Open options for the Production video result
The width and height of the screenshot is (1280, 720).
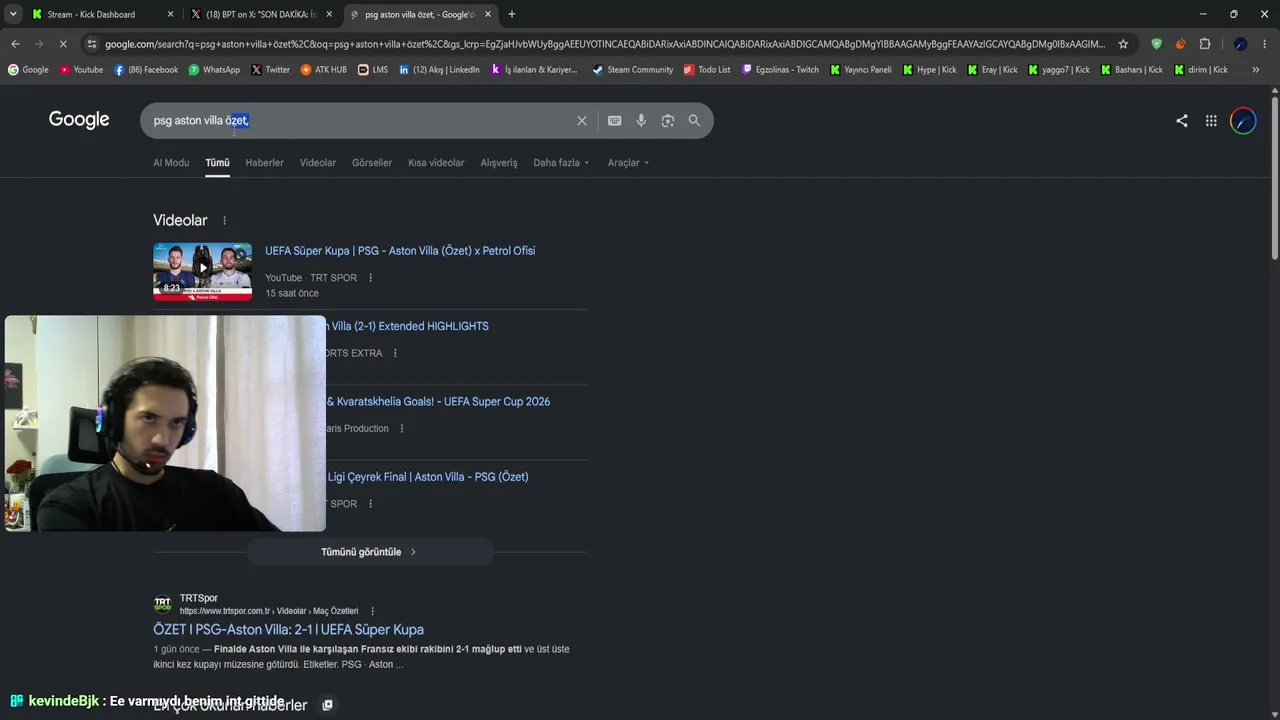point(402,429)
